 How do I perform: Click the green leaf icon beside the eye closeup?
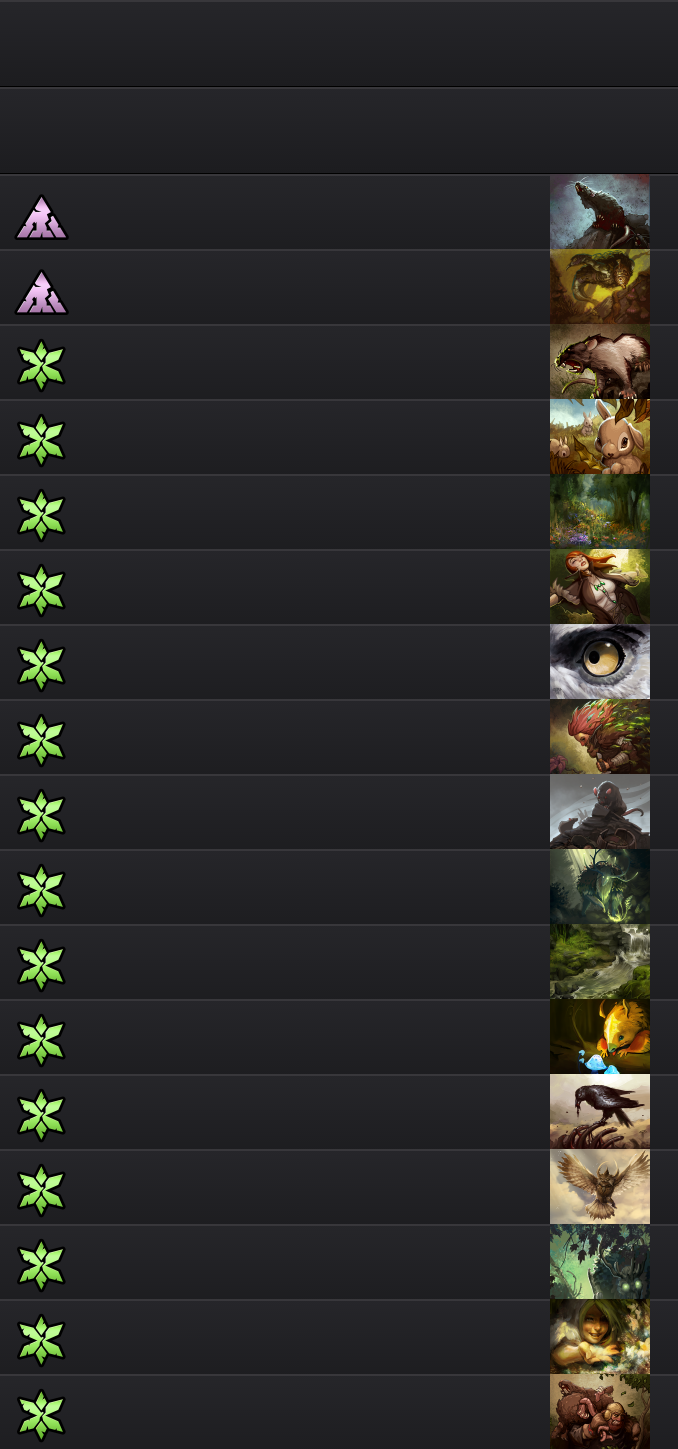[x=41, y=665]
